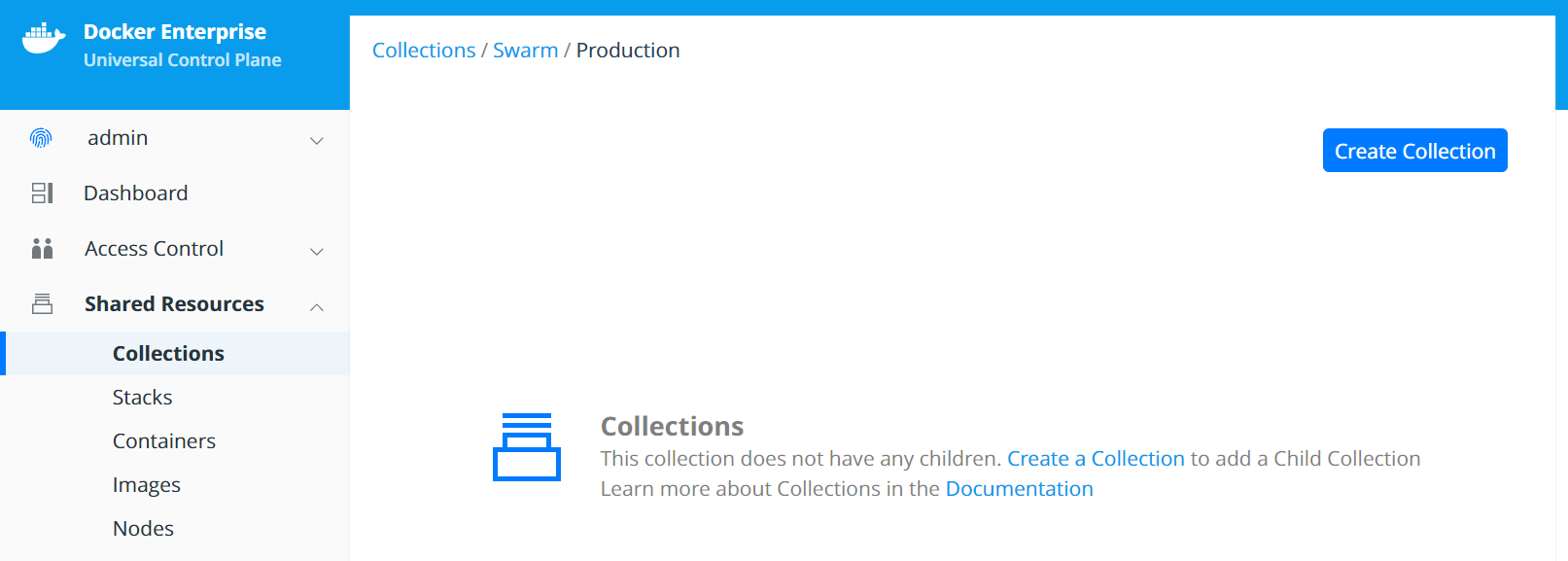Click the Docker whale logo icon
The width and height of the screenshot is (1568, 561).
tap(44, 39)
